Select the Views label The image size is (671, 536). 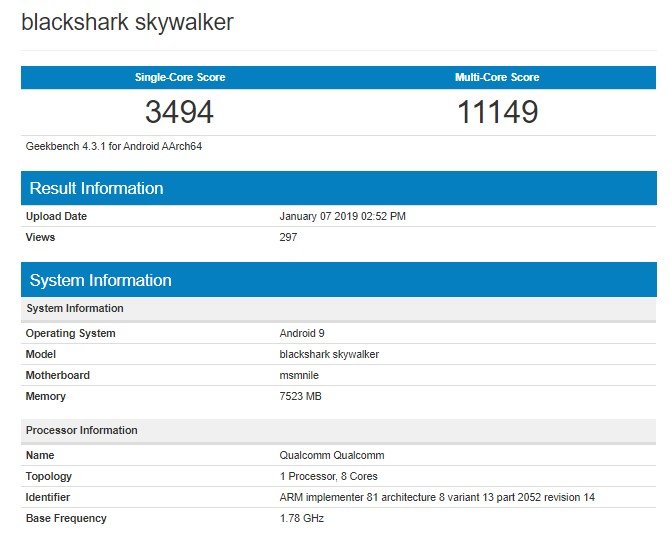pos(40,237)
